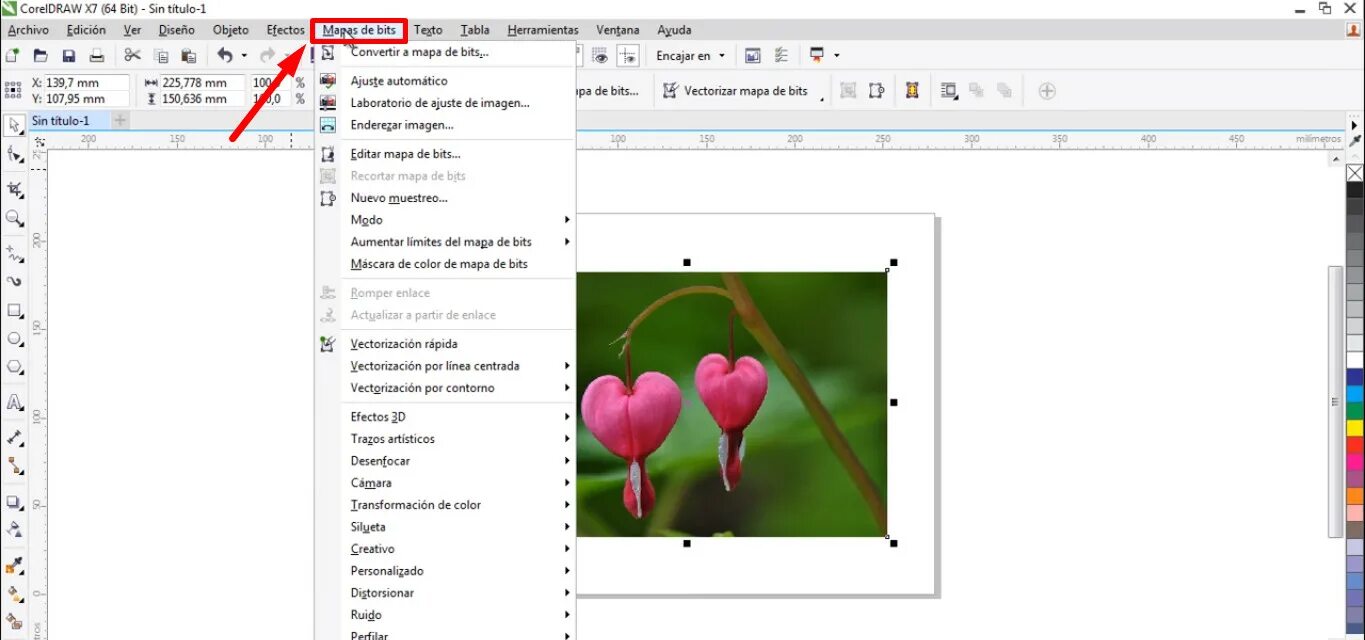This screenshot has width=1365, height=640.
Task: Select the Drop Shadow tool
Action: coord(15,502)
